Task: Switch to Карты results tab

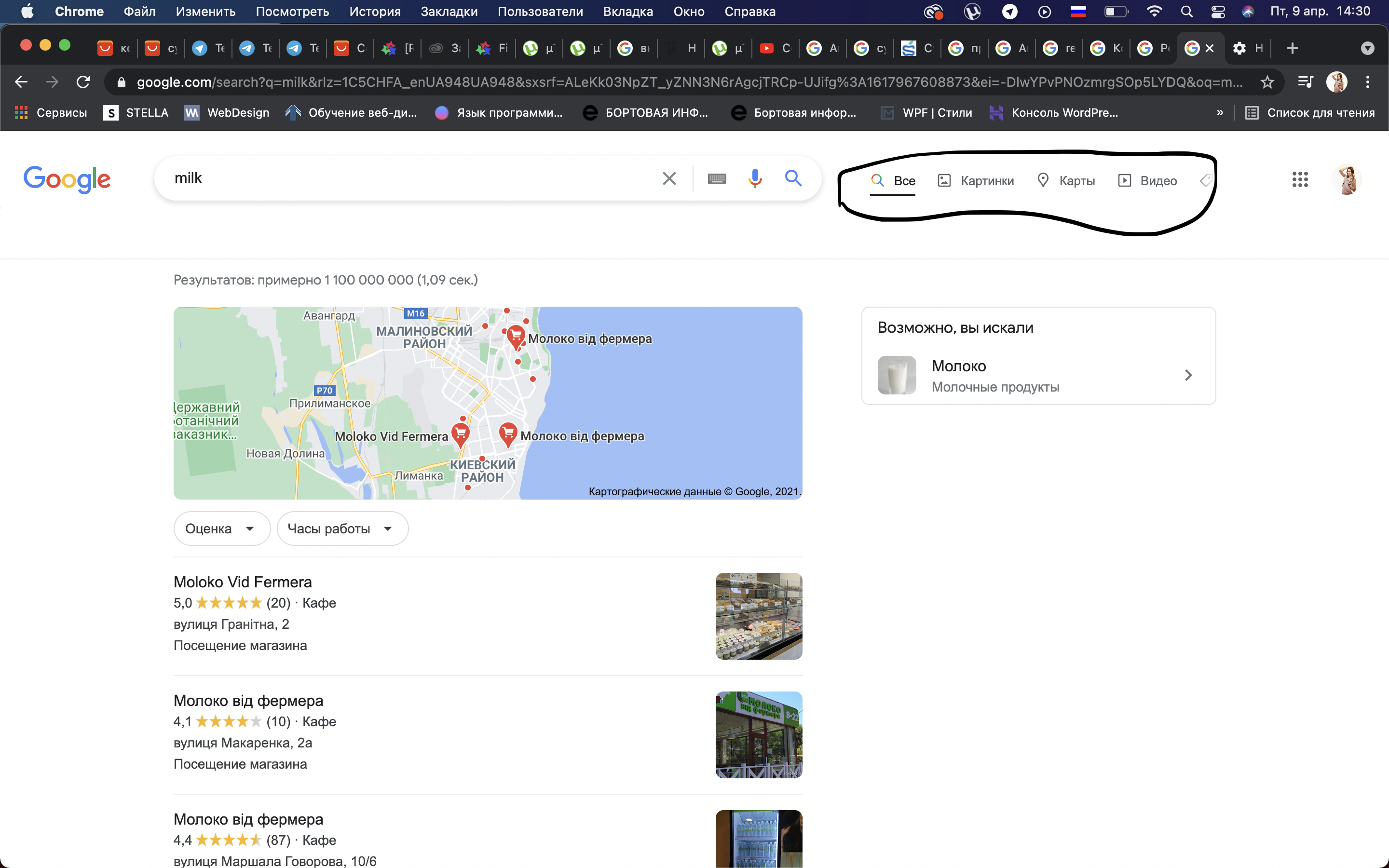Action: tap(1066, 181)
